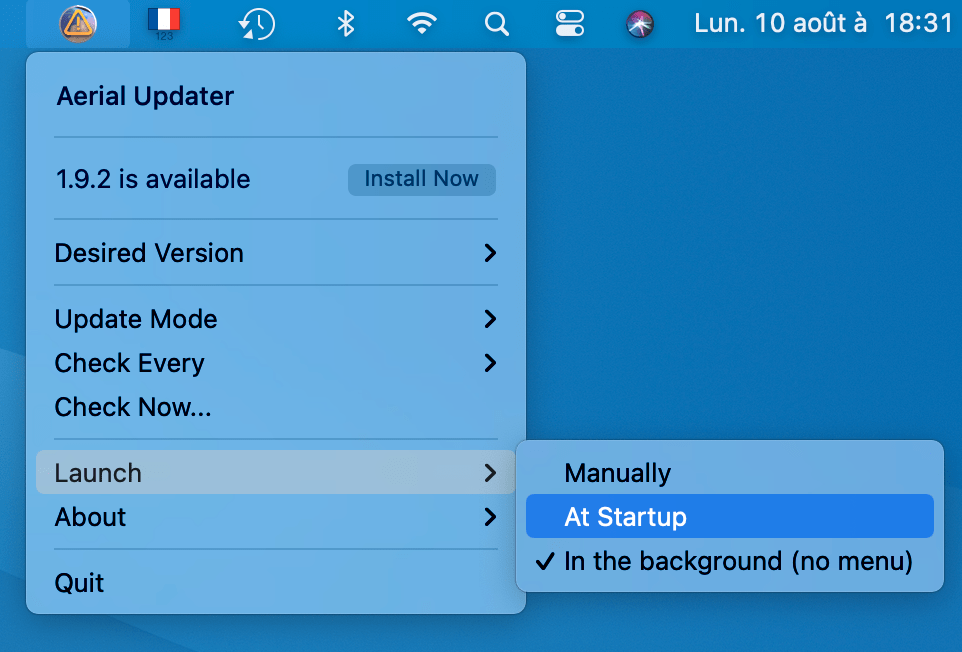Expand the Update Mode submenu

point(275,319)
